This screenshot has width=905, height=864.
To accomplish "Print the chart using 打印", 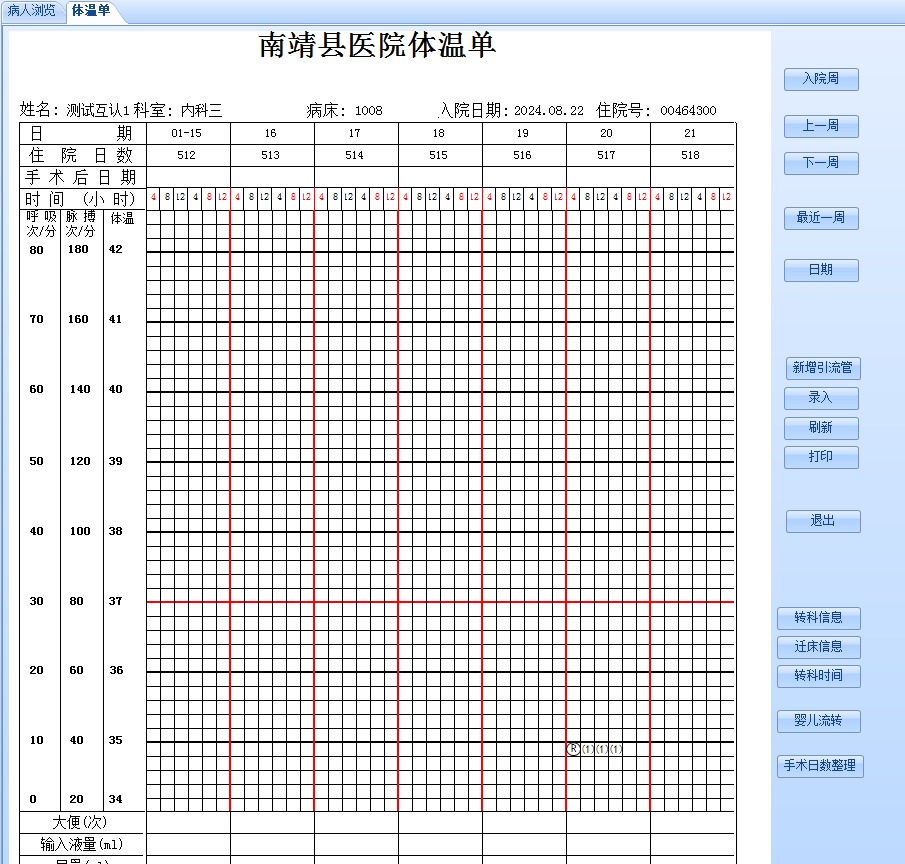I will (x=821, y=457).
